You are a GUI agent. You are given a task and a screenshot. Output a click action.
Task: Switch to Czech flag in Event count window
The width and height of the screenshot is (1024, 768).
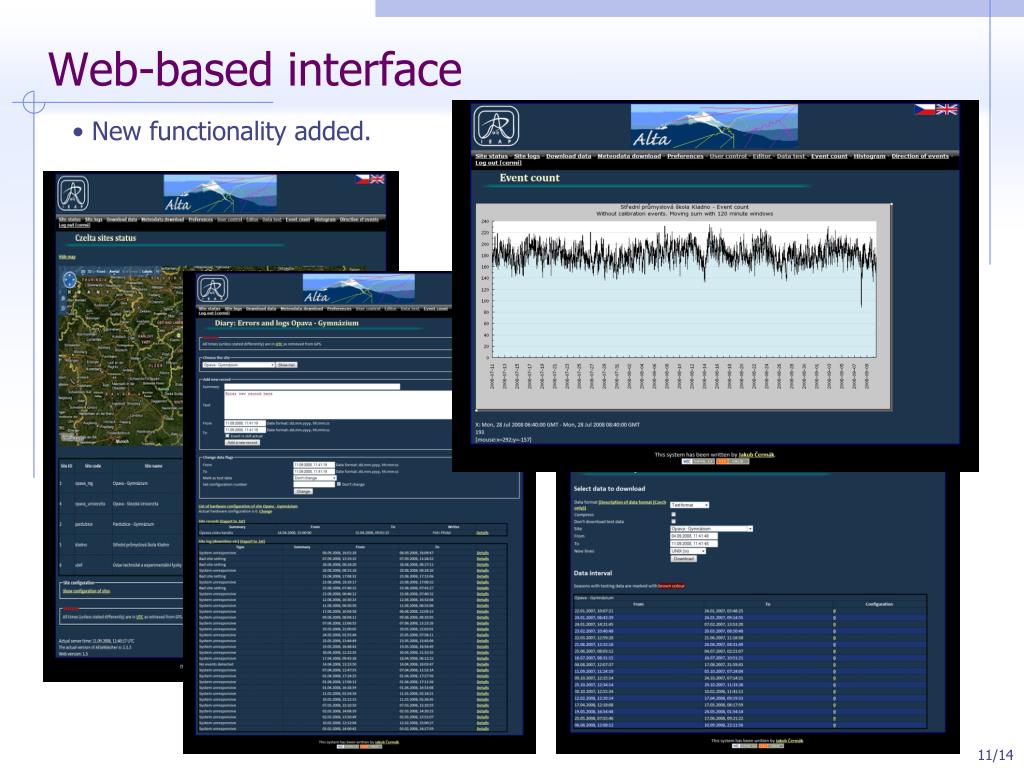tap(925, 110)
